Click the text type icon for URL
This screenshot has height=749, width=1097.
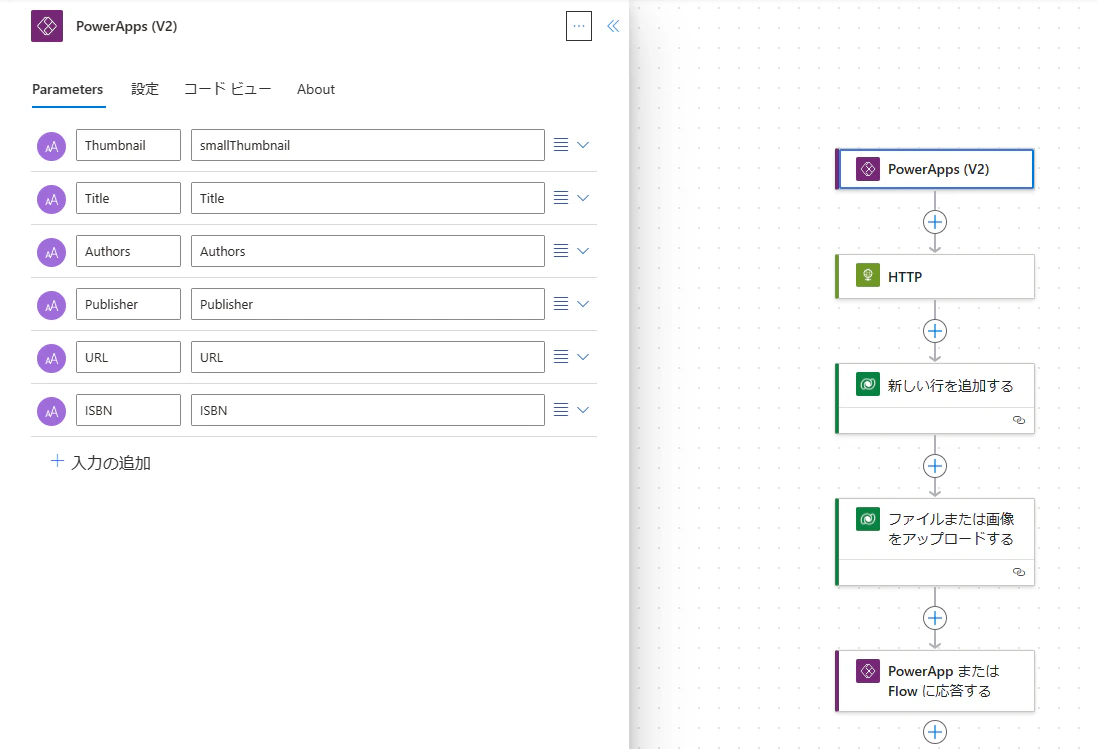[51, 358]
